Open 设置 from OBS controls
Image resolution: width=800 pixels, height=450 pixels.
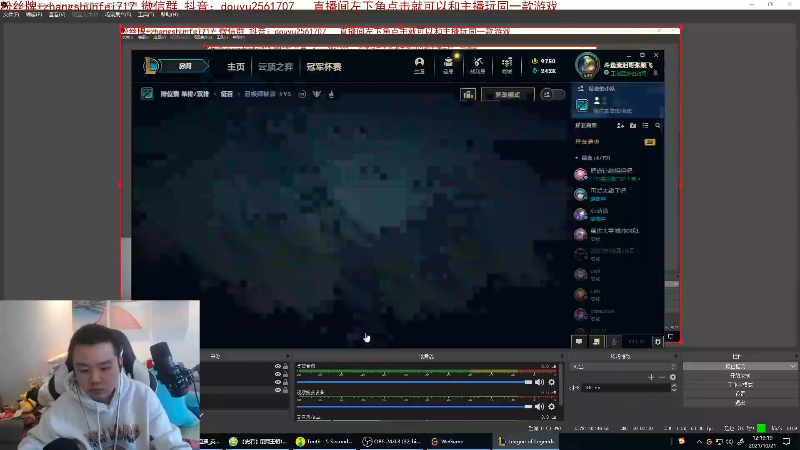coord(740,394)
